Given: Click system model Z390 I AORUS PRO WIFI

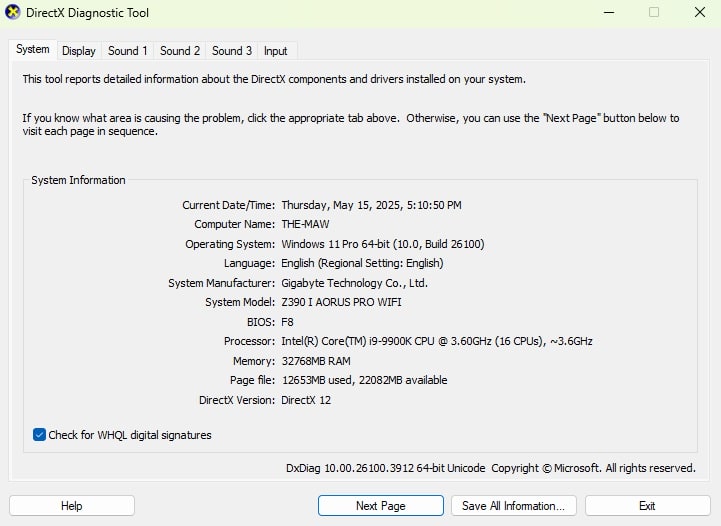Looking at the screenshot, I should coord(341,302).
